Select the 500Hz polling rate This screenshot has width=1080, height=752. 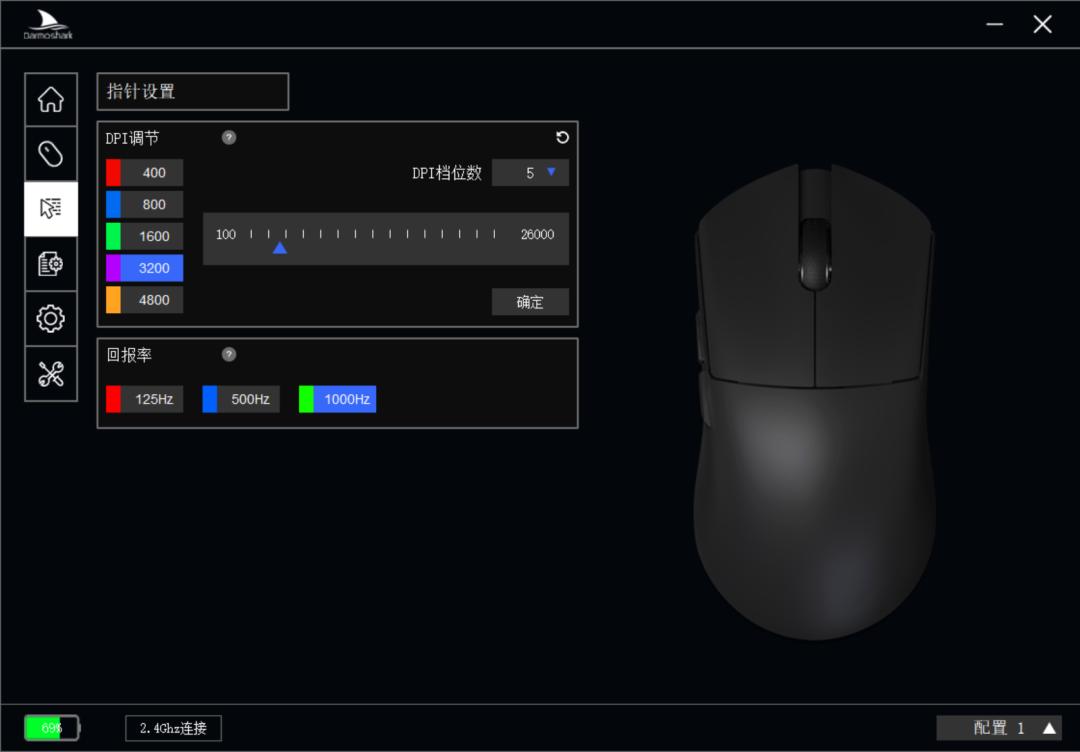(241, 399)
